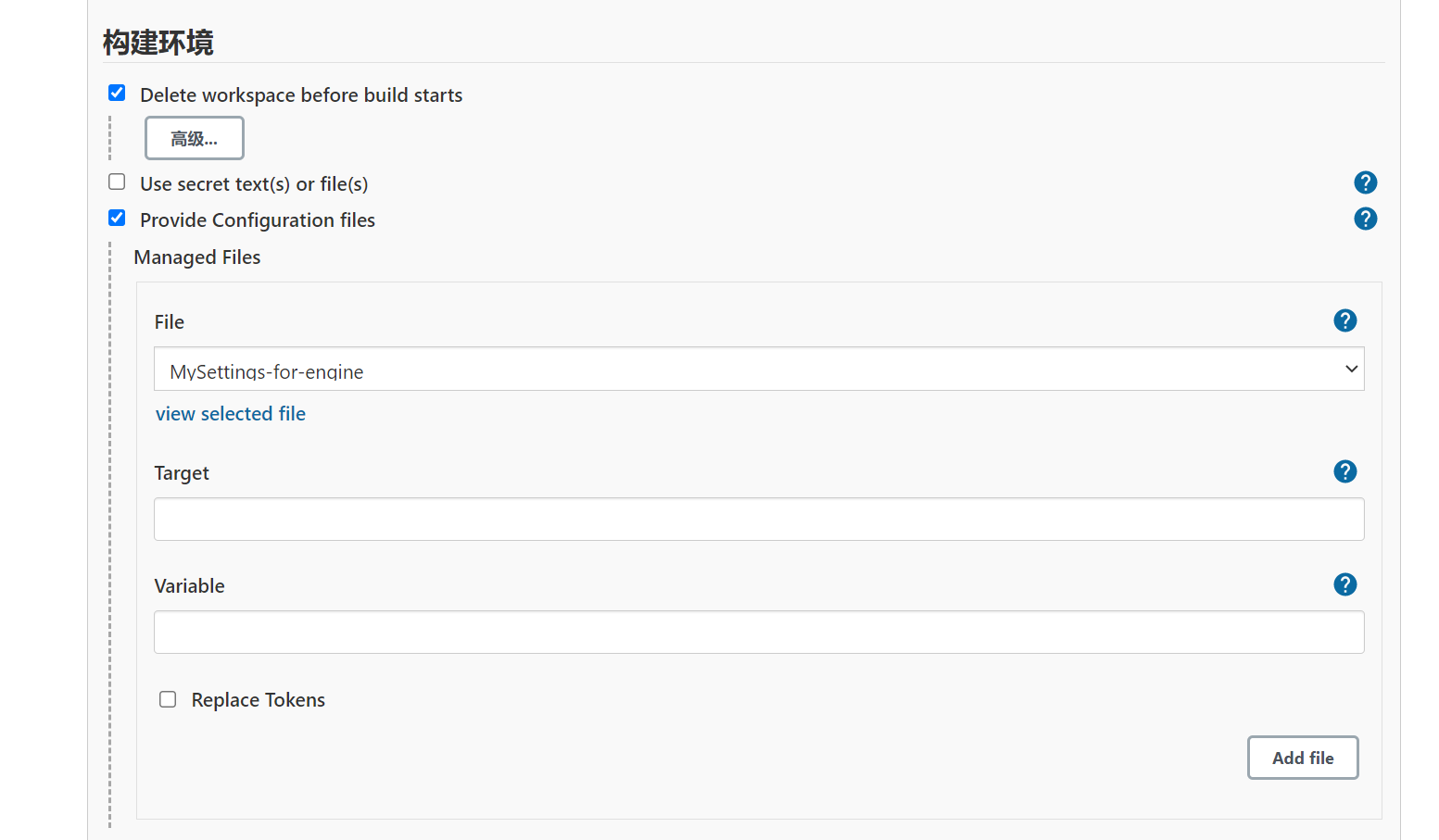Click the Replace Tokens label text
1439x840 pixels.
[x=259, y=700]
